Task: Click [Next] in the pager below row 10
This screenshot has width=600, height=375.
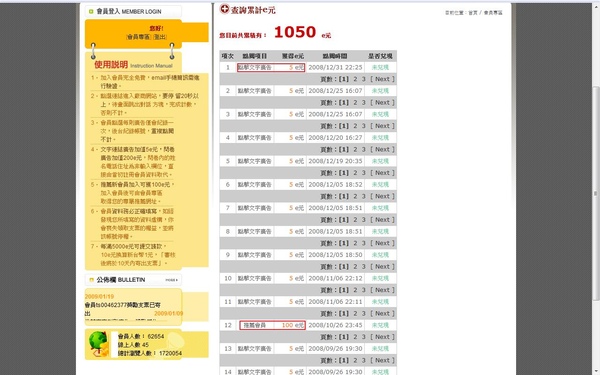Action: coord(382,290)
